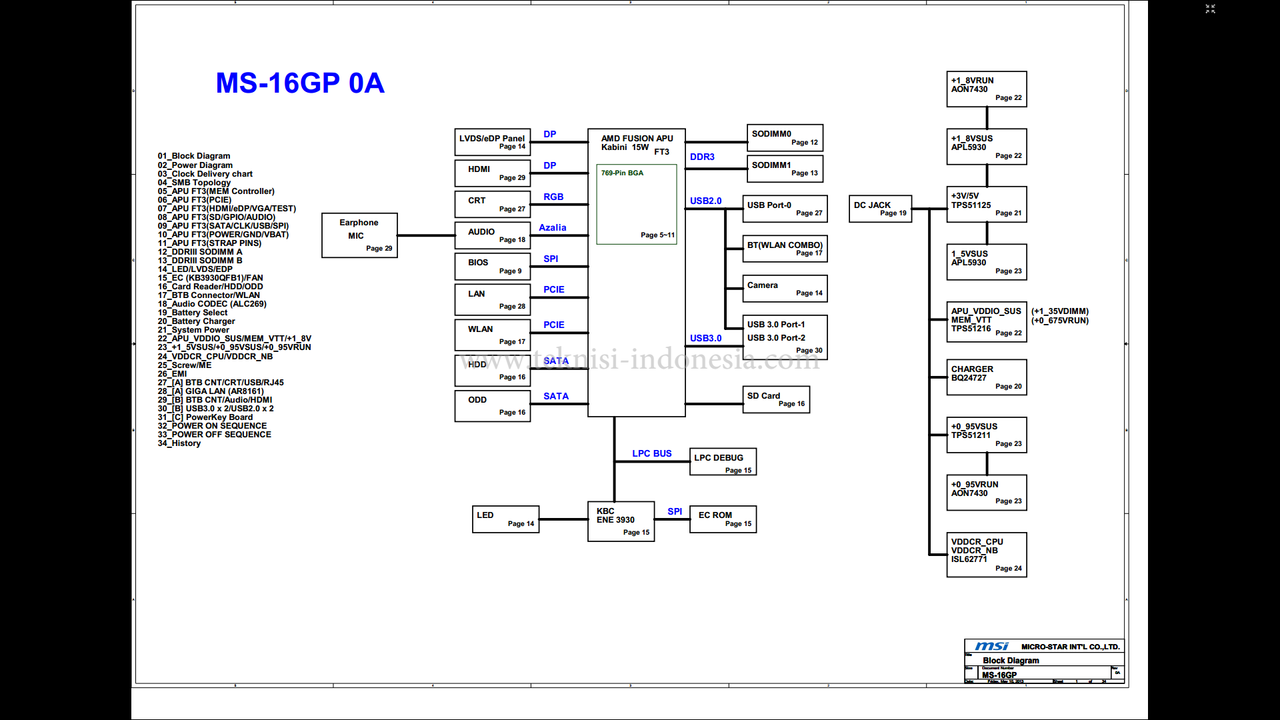Click the 'USB 3.0 Port-2' label

[775, 338]
